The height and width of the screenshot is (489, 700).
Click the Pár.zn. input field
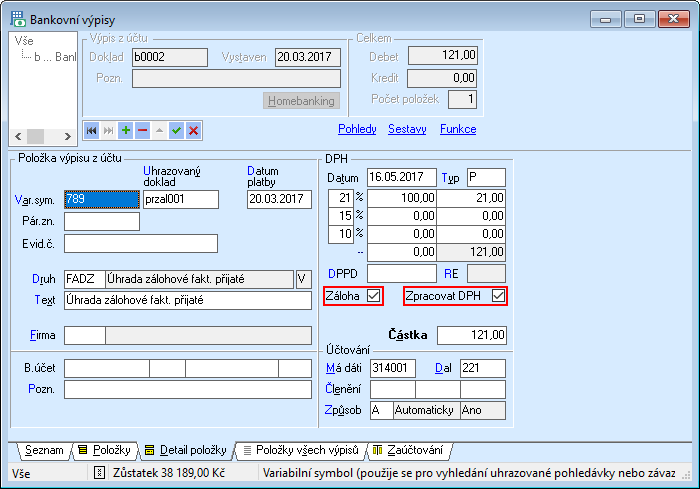[x=102, y=222]
